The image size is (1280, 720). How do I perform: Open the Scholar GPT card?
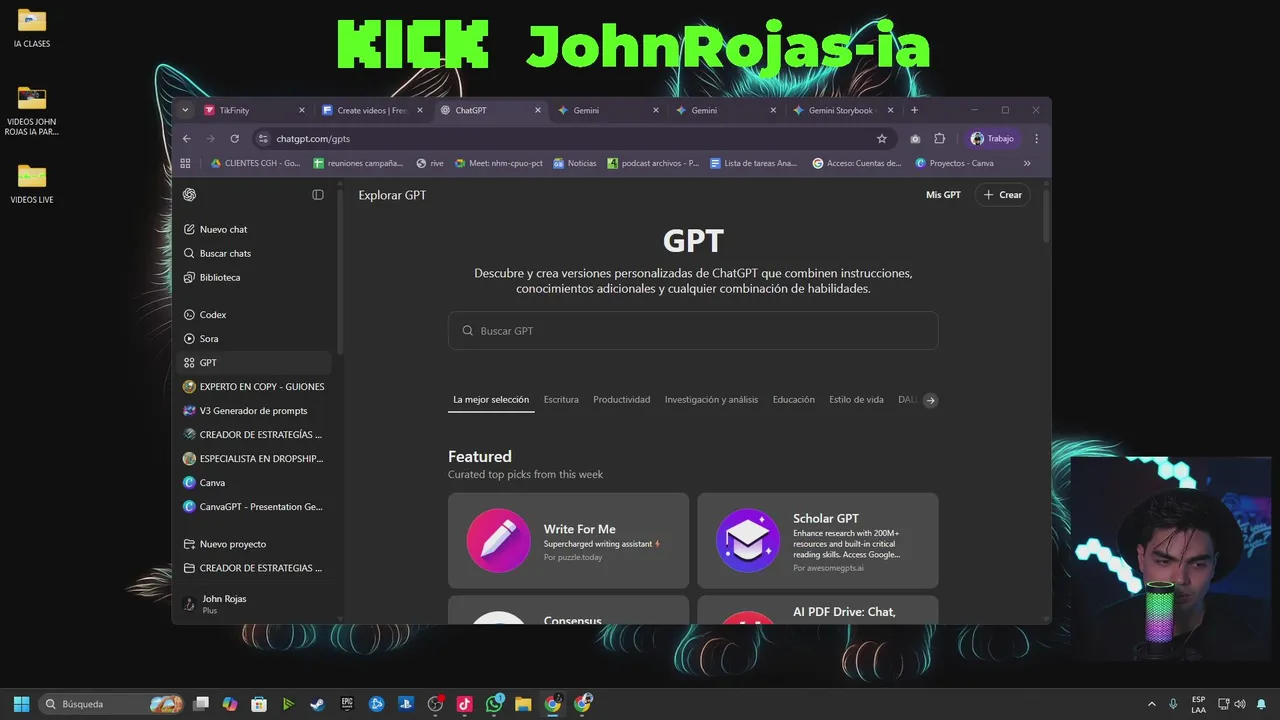coord(818,540)
